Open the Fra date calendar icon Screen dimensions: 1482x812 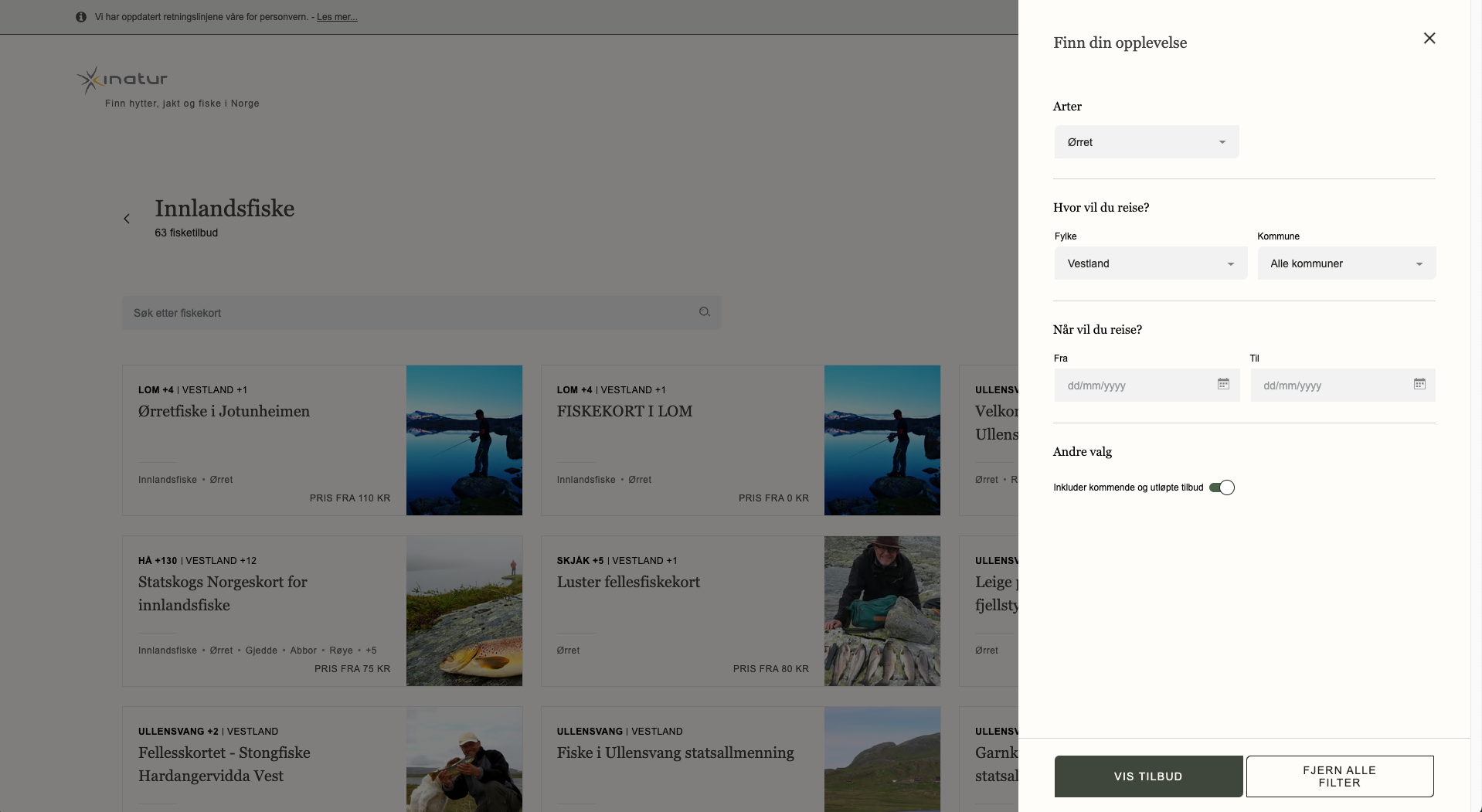coord(1223,384)
